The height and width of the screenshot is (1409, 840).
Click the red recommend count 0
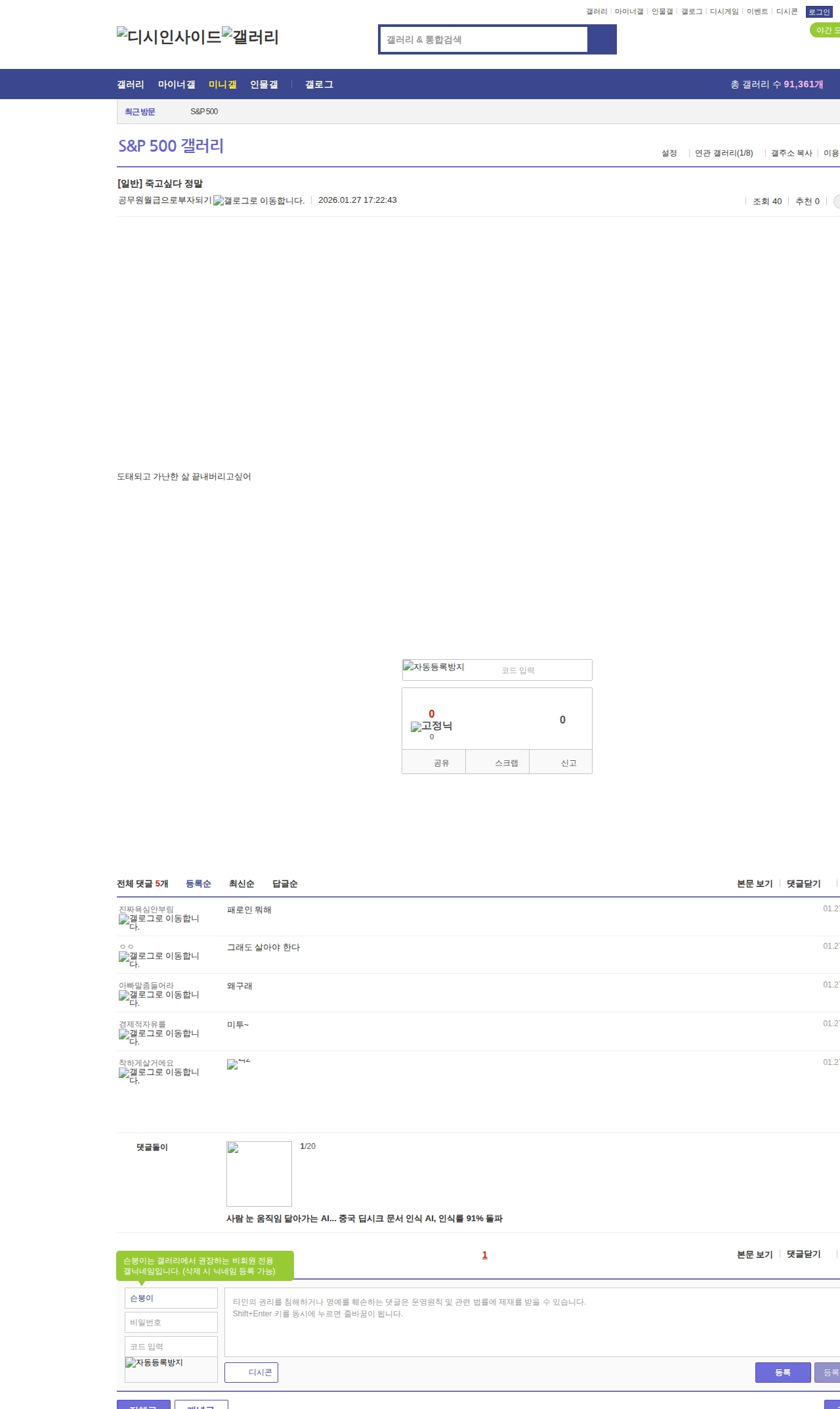[432, 714]
